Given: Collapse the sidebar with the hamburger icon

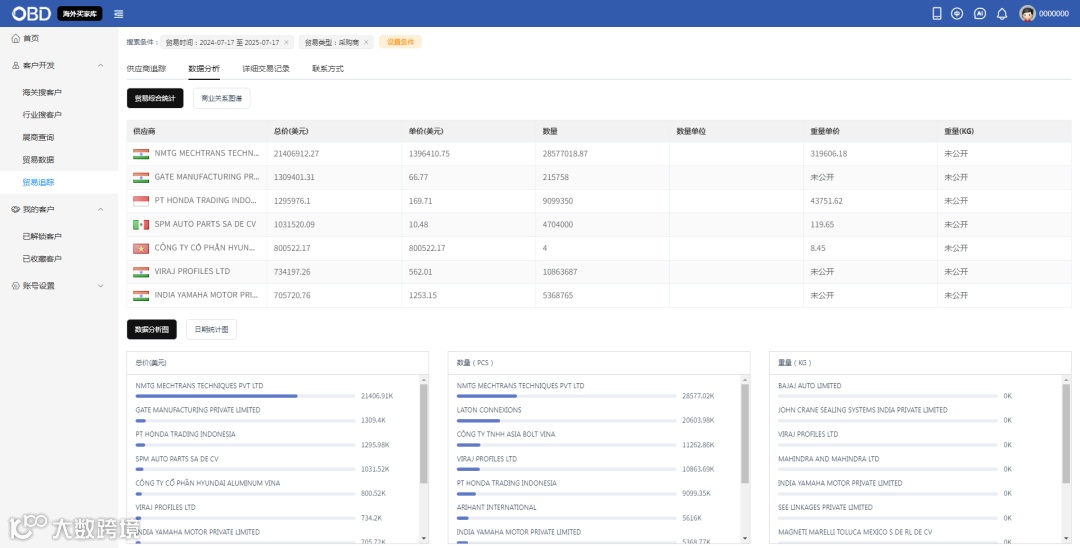Looking at the screenshot, I should [118, 14].
